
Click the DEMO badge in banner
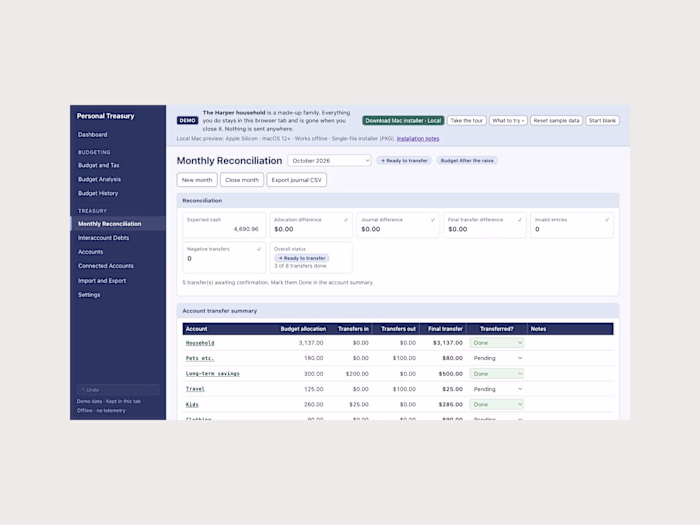click(188, 121)
